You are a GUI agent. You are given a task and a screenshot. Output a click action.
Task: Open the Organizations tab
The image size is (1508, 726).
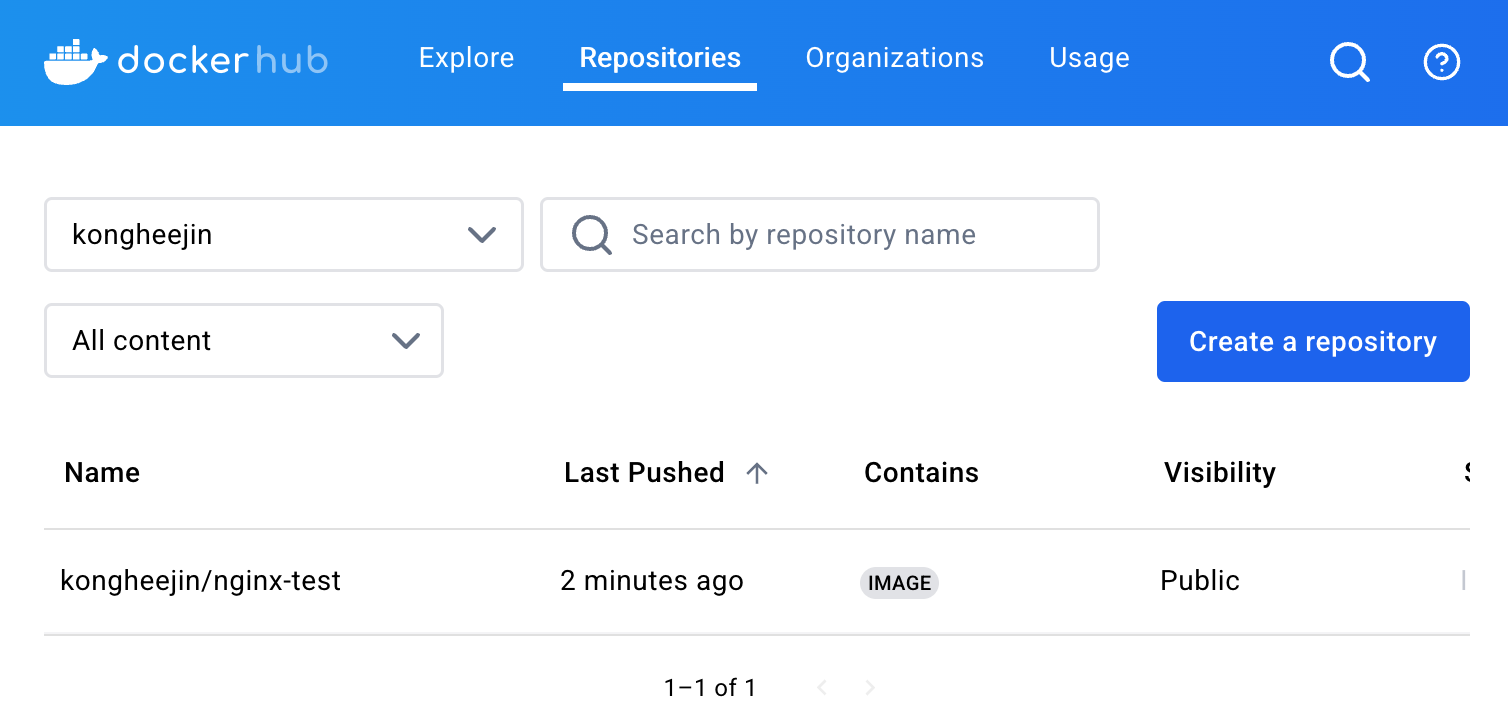pyautogui.click(x=895, y=58)
